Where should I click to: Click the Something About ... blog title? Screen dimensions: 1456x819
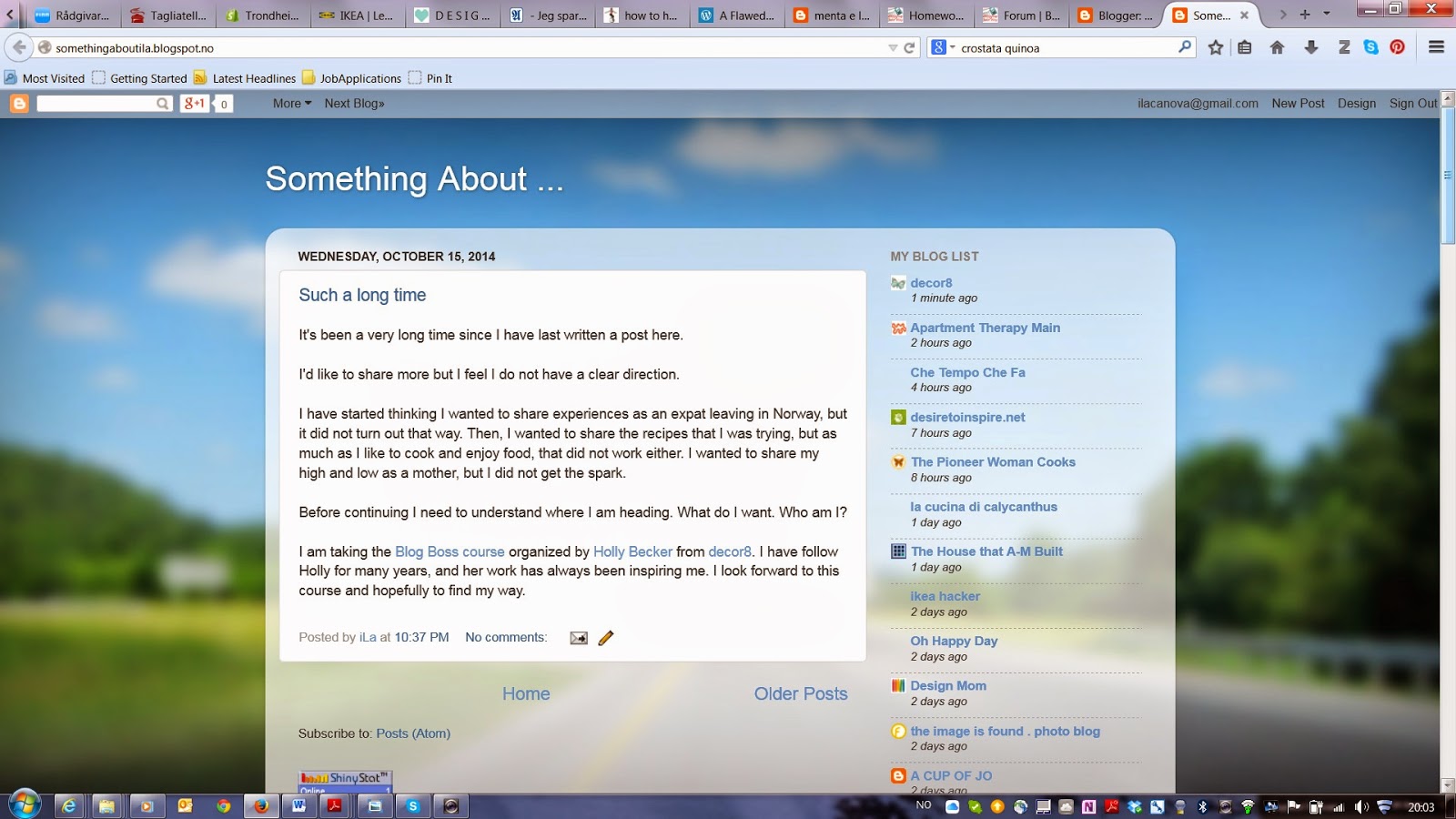(x=414, y=179)
